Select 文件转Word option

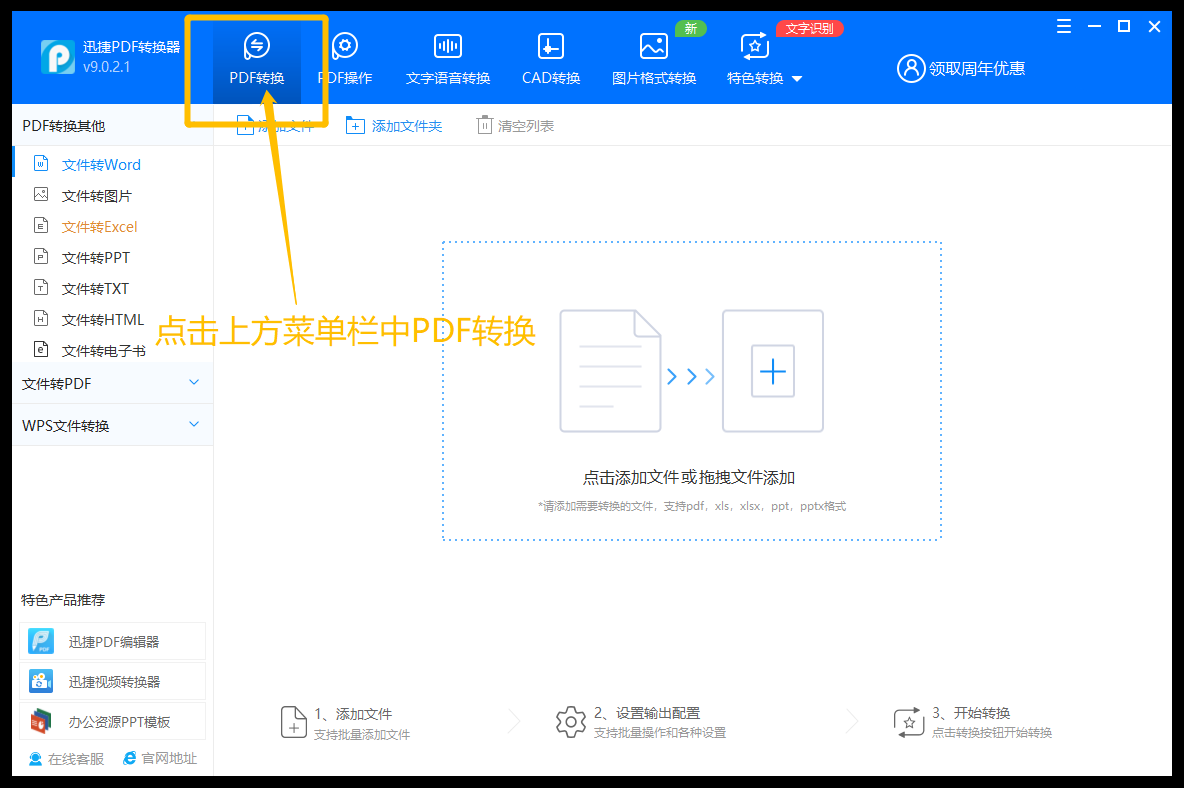point(113,165)
